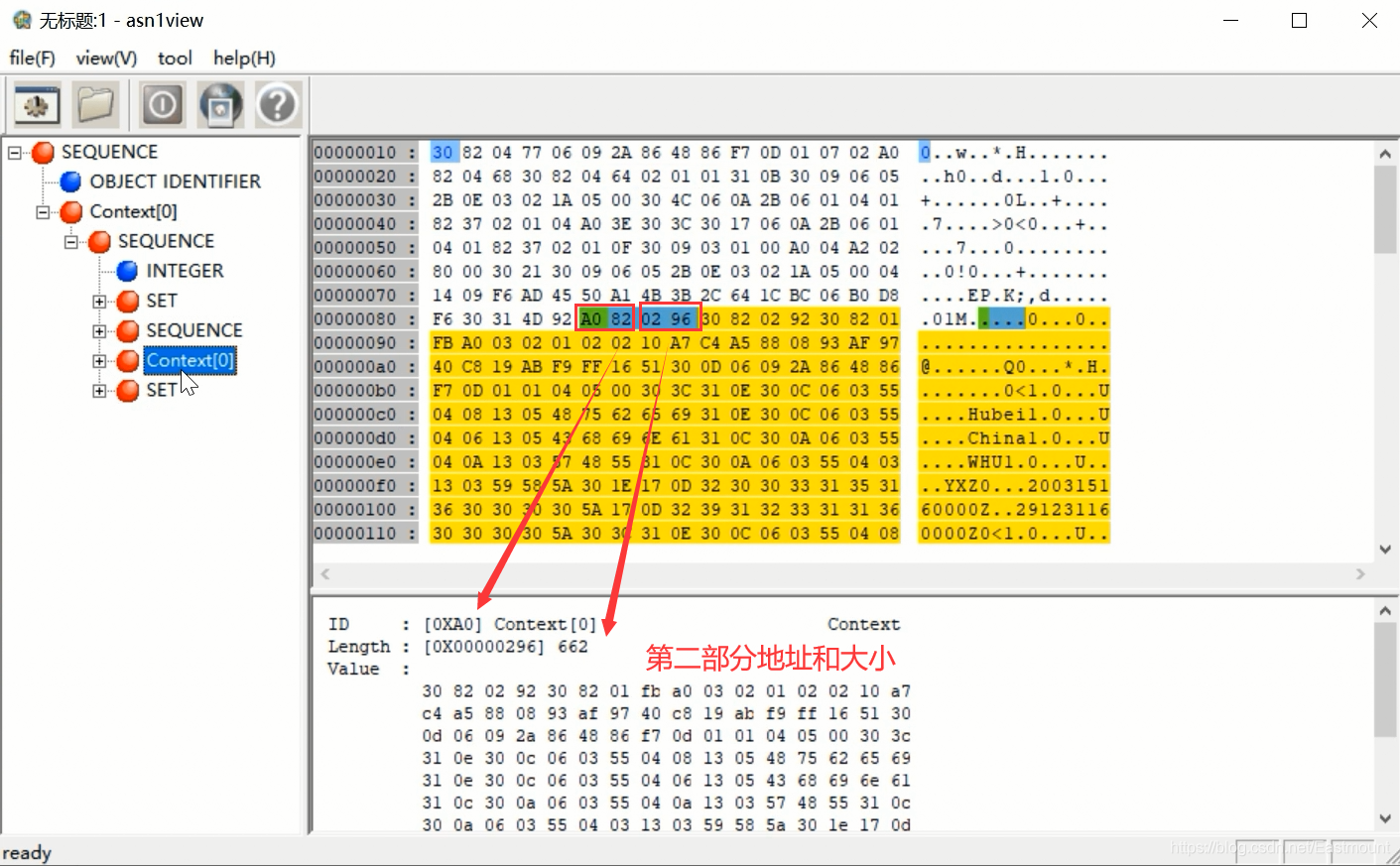Screen dimensions: 1400x866
Task: Click the right arrow of the horizontal scrollbar
Action: tap(1360, 573)
